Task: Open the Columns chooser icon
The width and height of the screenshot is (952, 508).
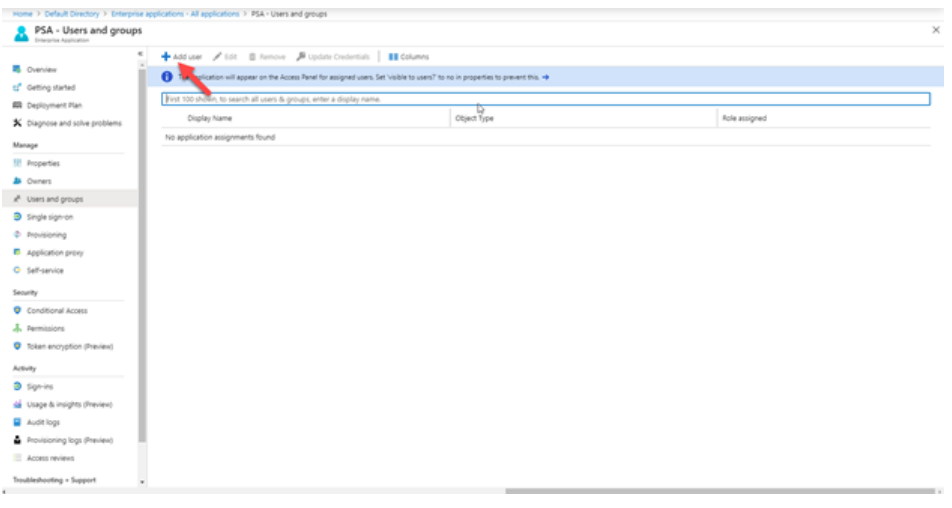Action: [x=393, y=56]
